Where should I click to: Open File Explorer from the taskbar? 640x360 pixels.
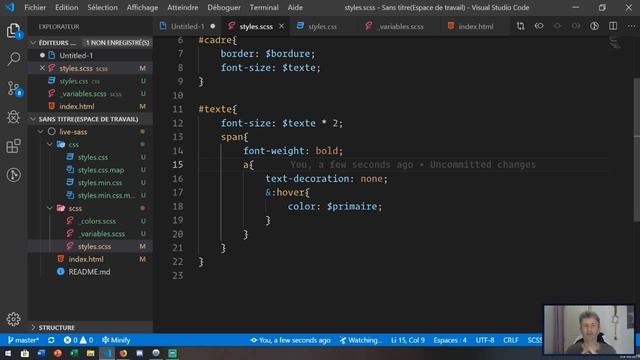click(x=91, y=353)
